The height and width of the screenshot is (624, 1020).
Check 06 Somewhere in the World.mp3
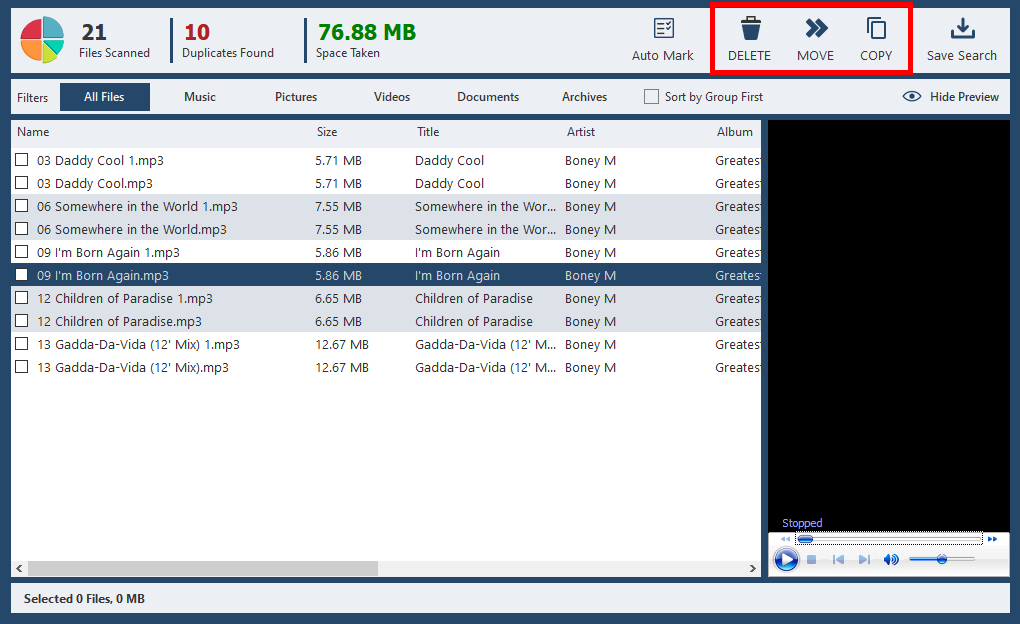(21, 229)
